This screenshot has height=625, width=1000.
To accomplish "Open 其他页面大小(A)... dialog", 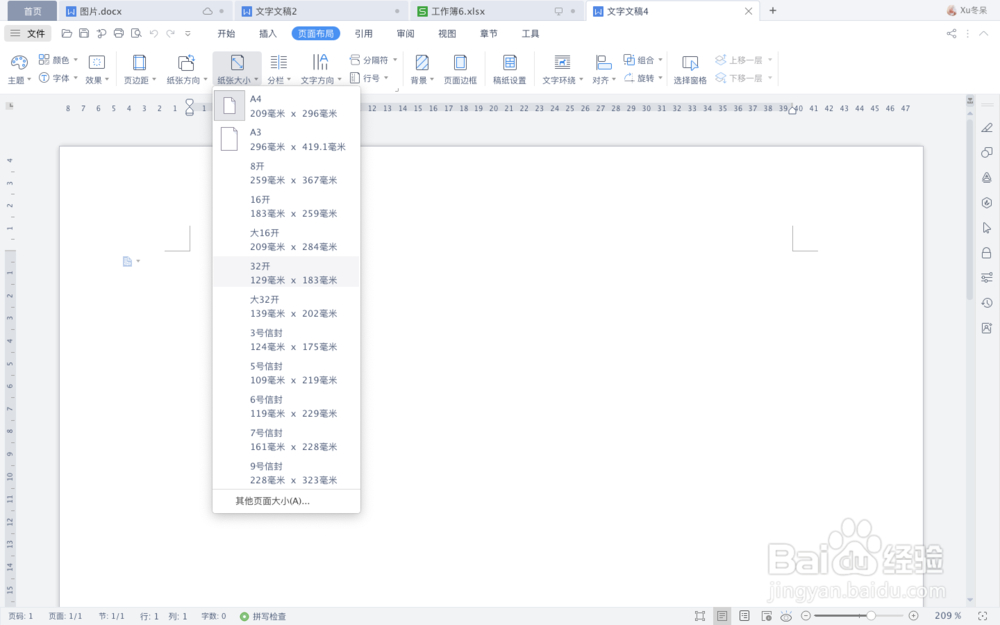I will pos(286,501).
